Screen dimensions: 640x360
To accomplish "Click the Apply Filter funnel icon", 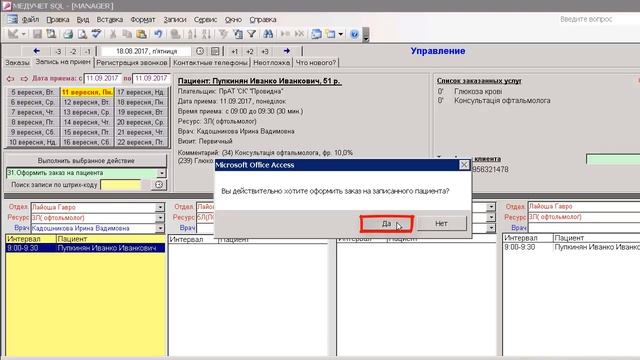I will point(251,34).
